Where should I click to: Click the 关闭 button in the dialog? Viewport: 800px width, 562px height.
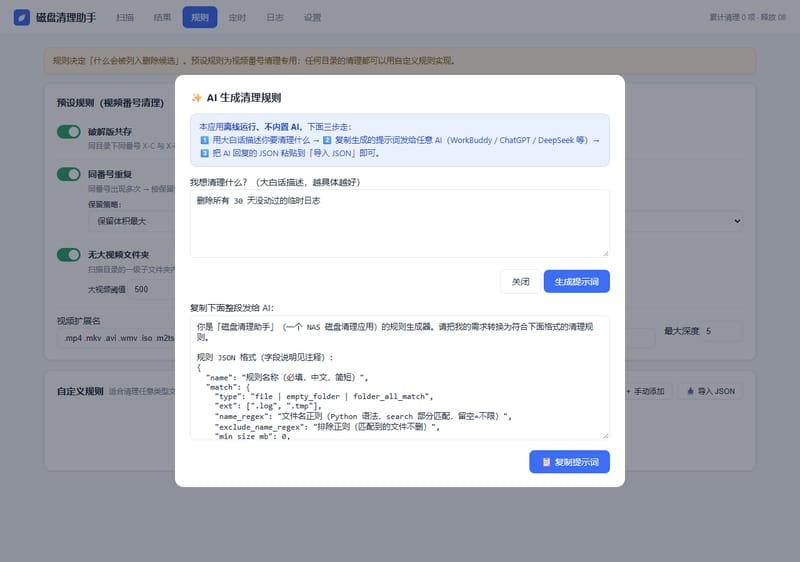pyautogui.click(x=520, y=282)
